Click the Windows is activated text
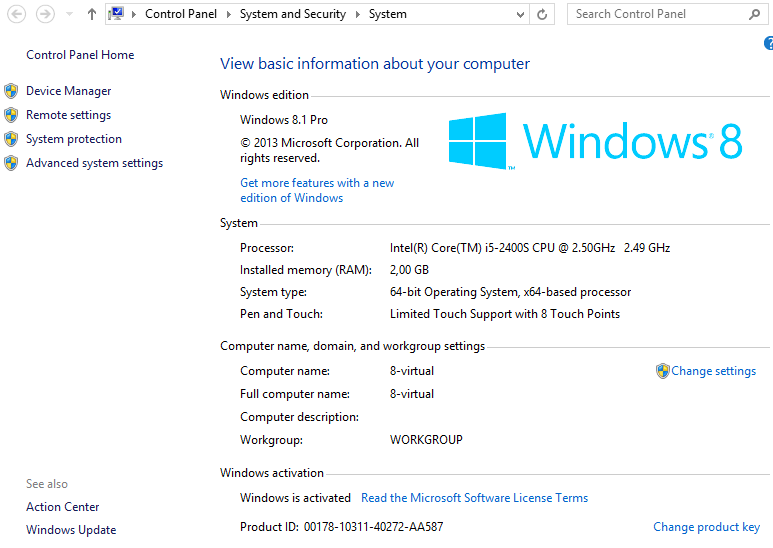773x548 pixels. (295, 498)
